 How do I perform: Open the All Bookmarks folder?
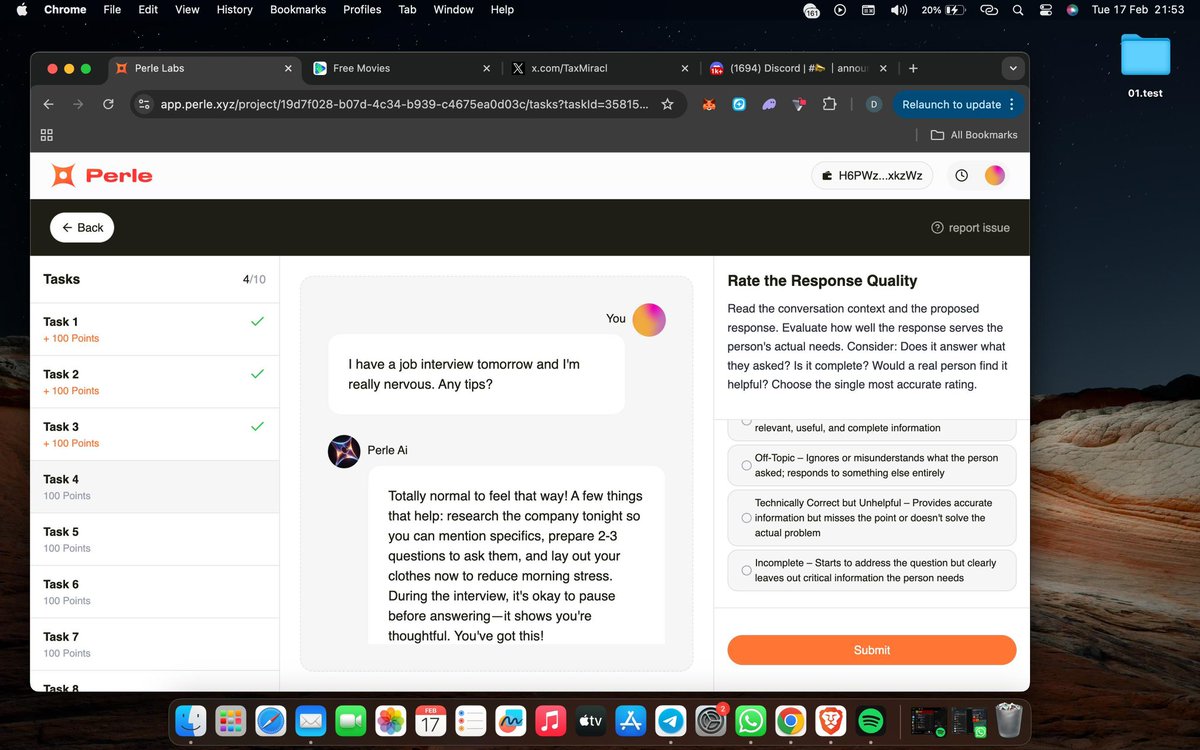click(974, 135)
